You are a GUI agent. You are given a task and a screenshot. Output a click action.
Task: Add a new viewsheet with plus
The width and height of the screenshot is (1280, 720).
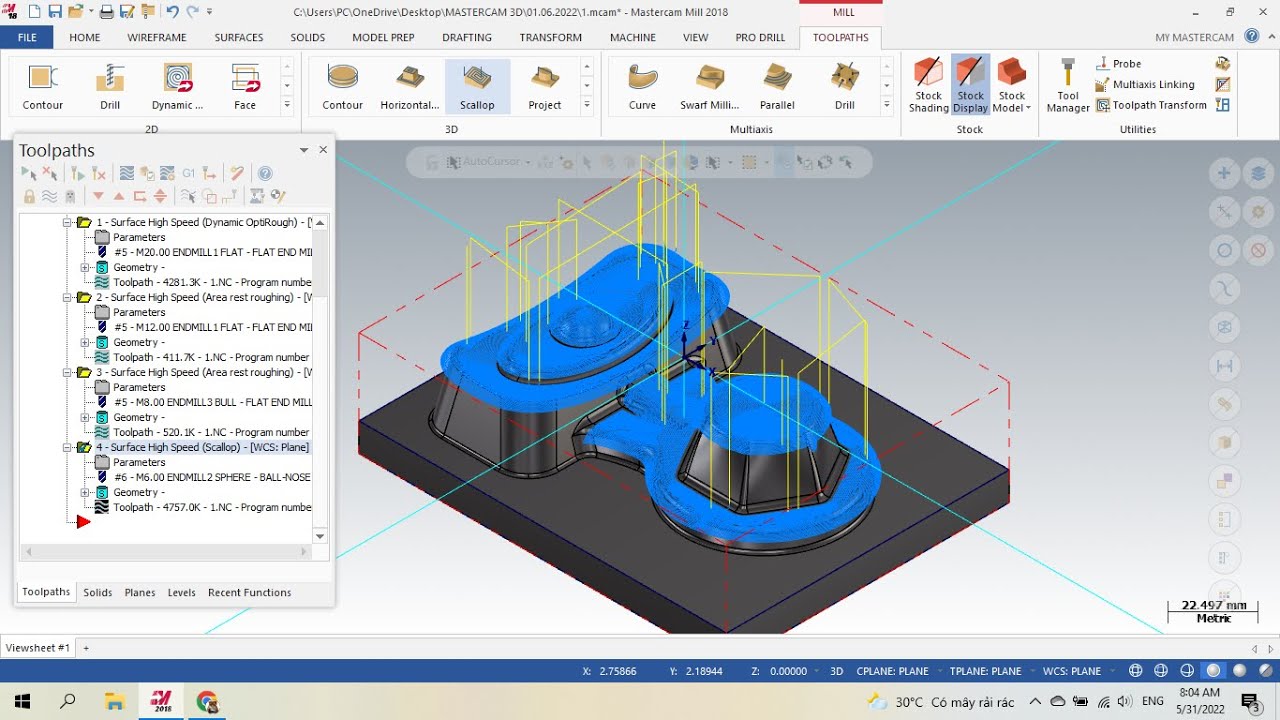[x=86, y=648]
